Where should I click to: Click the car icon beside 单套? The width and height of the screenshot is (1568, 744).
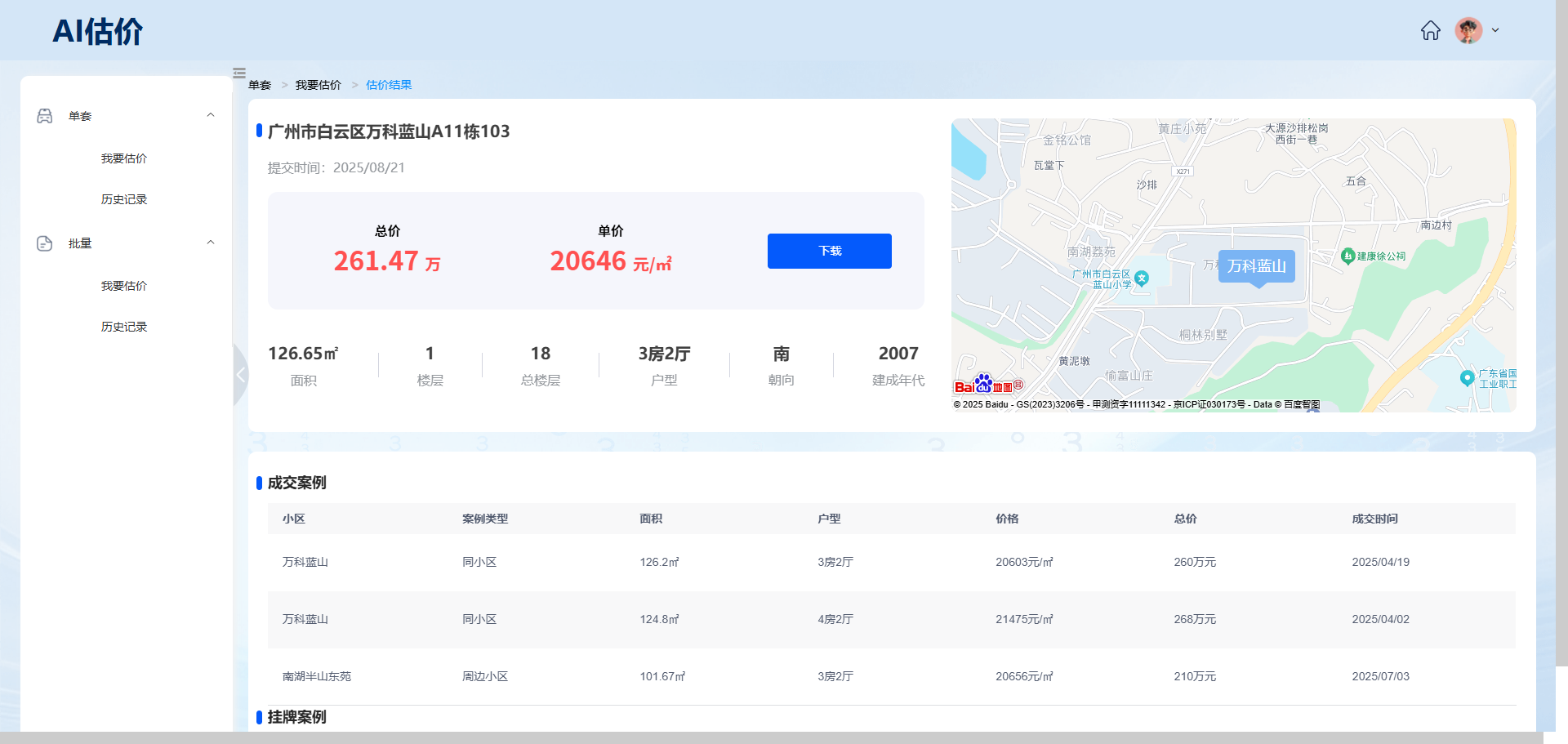point(45,116)
